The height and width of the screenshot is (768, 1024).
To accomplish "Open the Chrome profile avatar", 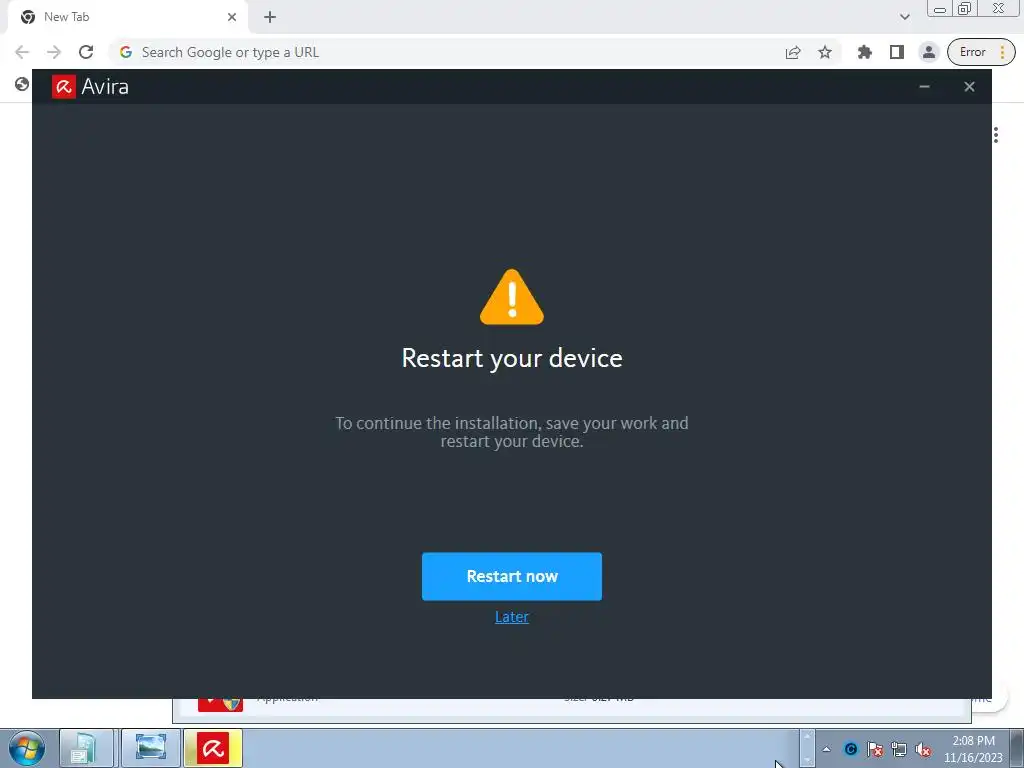I will pos(928,52).
